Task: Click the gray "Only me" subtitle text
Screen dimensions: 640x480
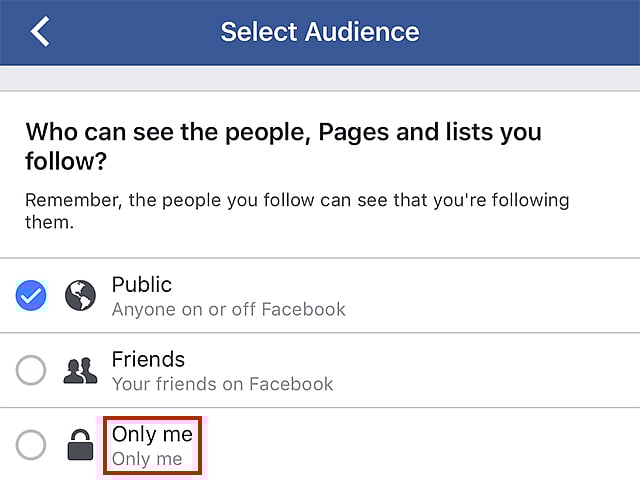Action: (x=147, y=459)
